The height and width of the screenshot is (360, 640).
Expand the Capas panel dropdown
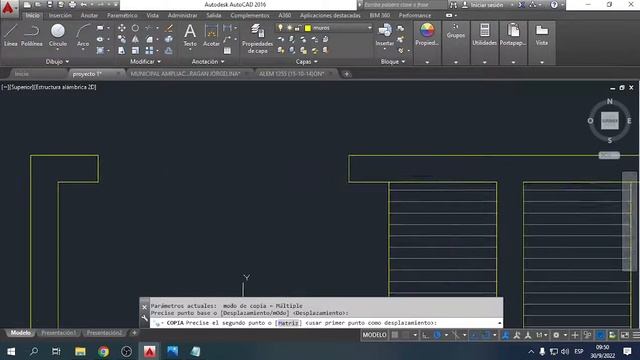[x=307, y=62]
